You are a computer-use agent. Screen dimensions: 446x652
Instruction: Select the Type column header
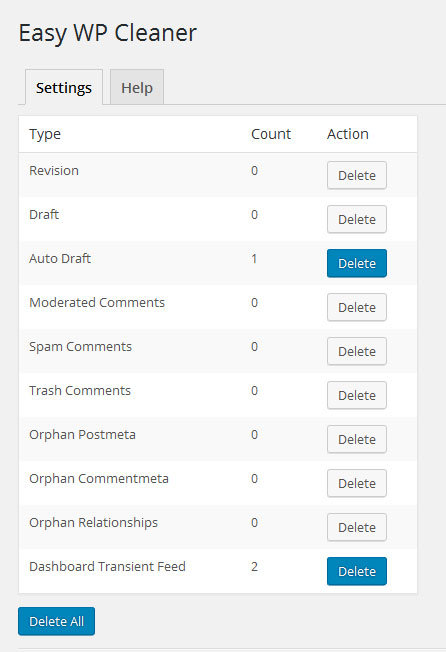tap(45, 134)
